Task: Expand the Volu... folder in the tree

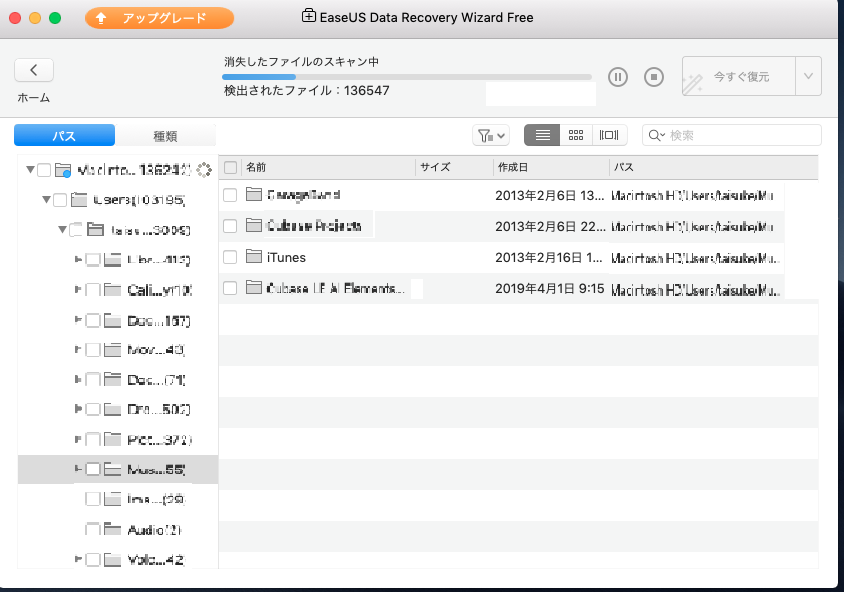Action: pos(78,559)
